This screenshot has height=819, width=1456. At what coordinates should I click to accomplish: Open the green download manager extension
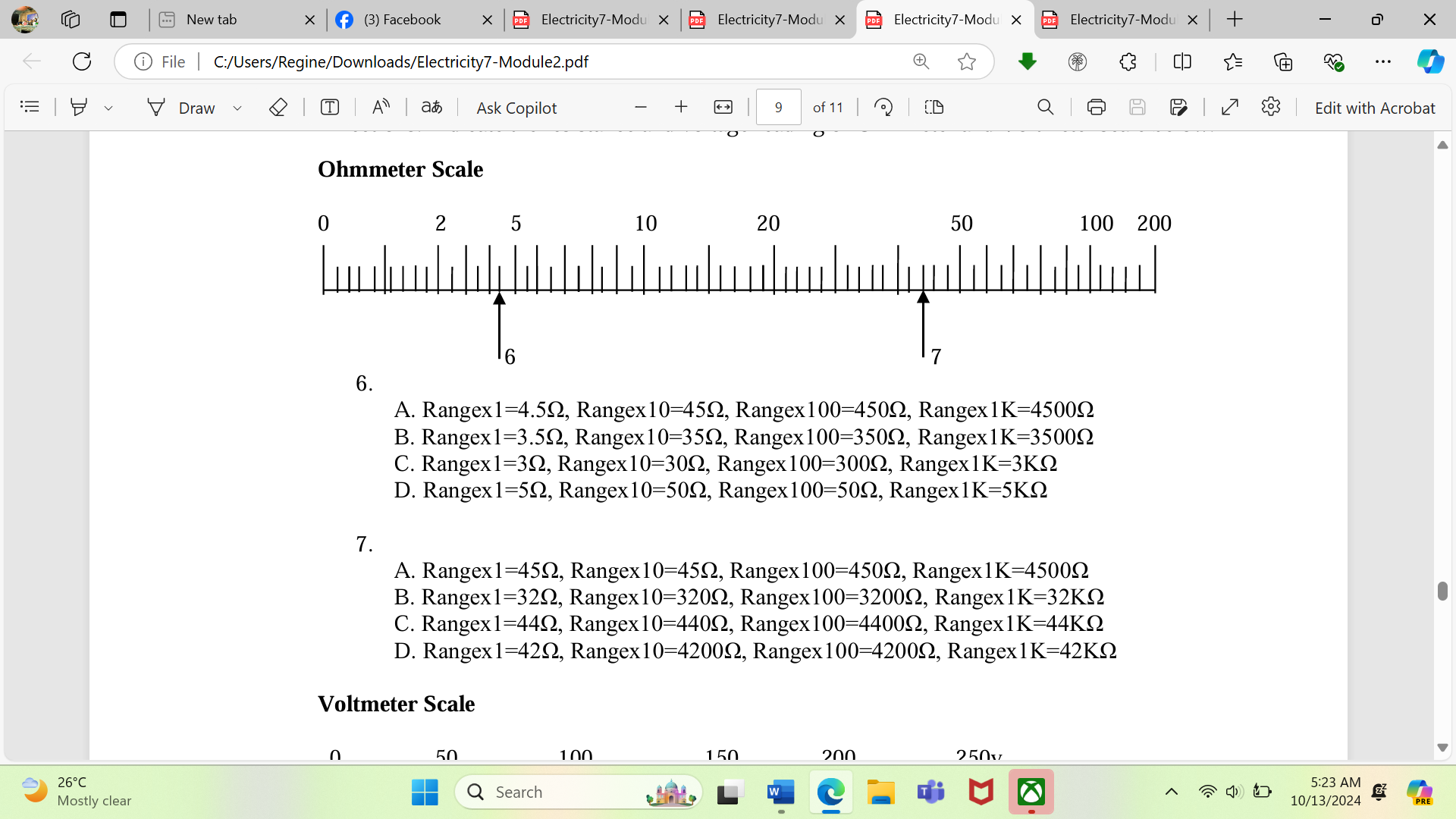pyautogui.click(x=1028, y=61)
